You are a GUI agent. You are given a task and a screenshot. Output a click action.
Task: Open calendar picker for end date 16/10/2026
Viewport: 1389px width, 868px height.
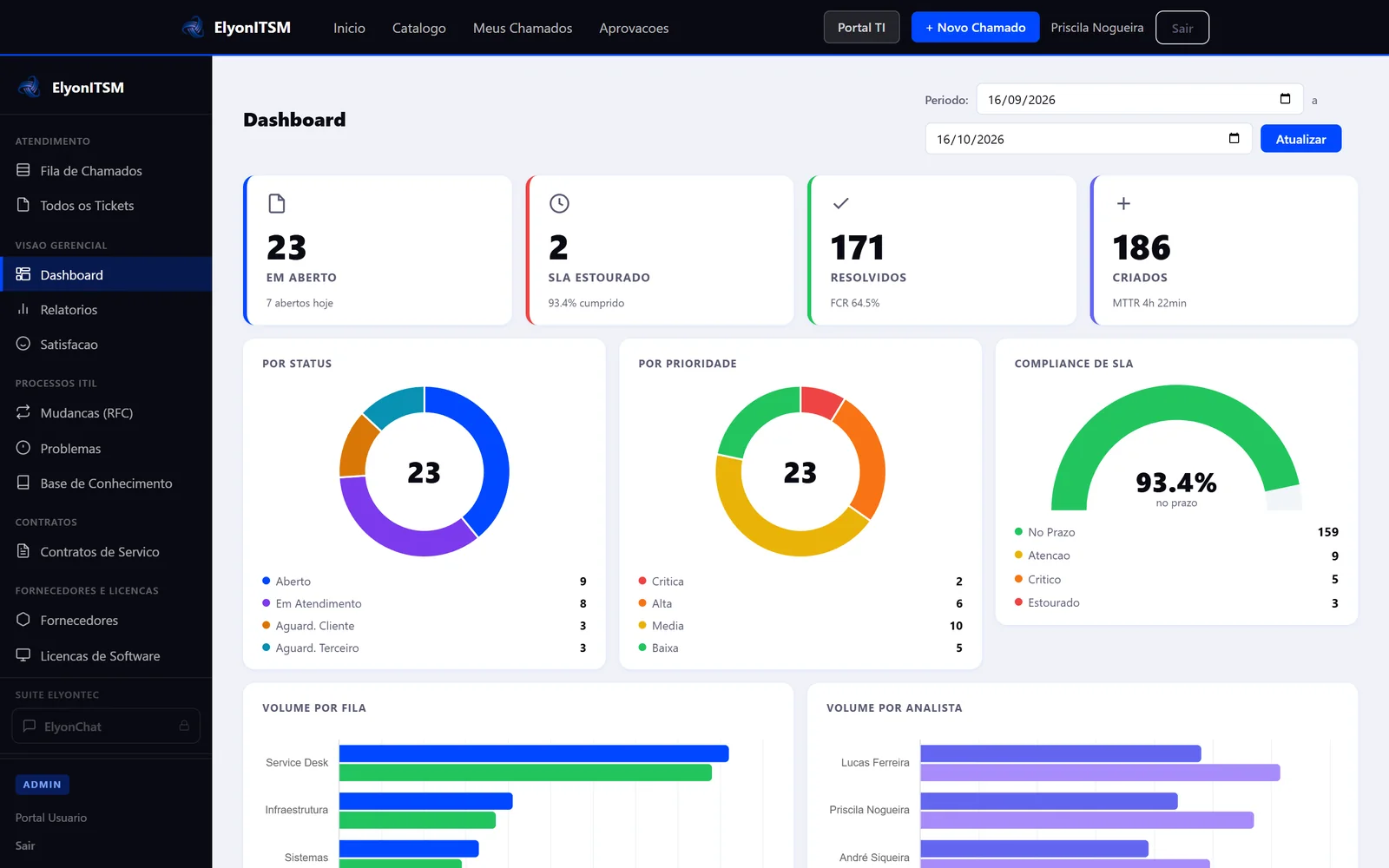tap(1234, 139)
